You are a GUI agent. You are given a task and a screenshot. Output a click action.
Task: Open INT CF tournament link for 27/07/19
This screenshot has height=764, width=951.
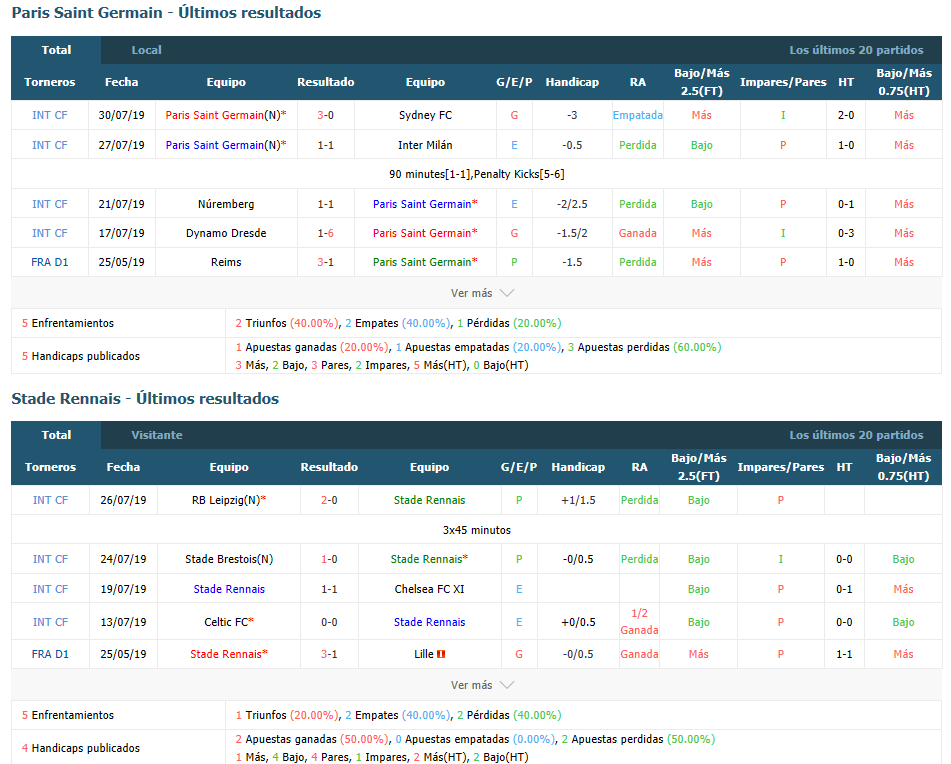(x=50, y=145)
